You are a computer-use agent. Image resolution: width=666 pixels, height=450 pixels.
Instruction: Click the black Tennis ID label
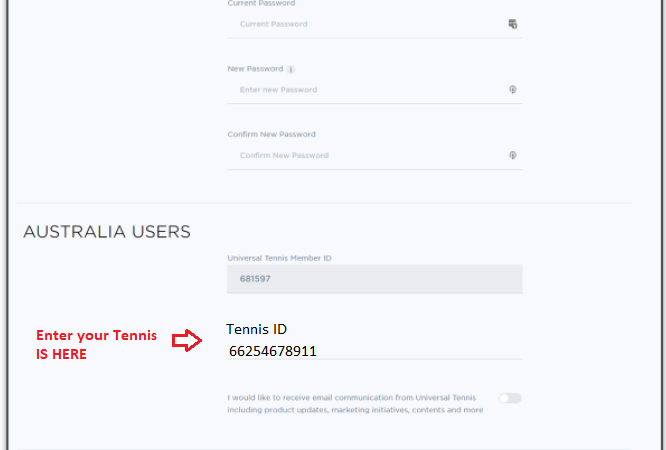tap(256, 329)
